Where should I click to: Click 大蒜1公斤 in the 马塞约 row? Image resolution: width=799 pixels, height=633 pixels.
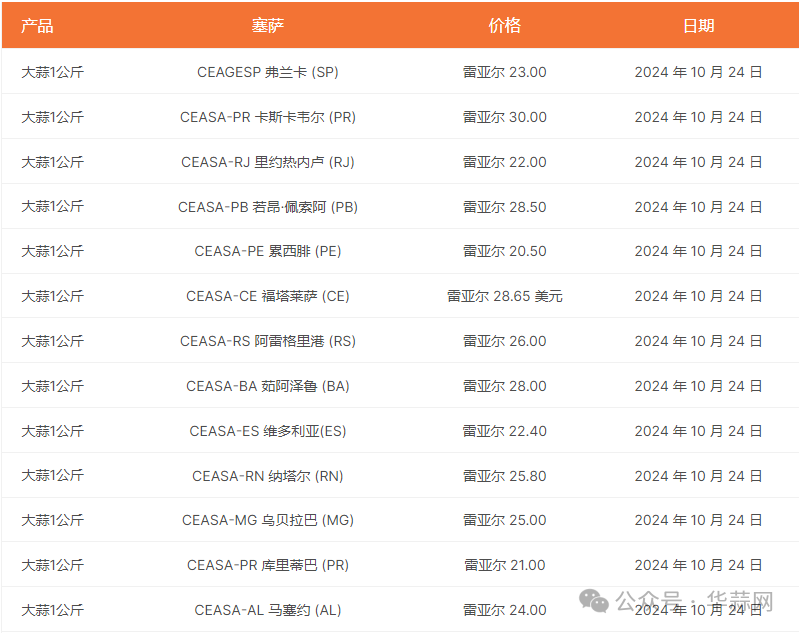52,610
